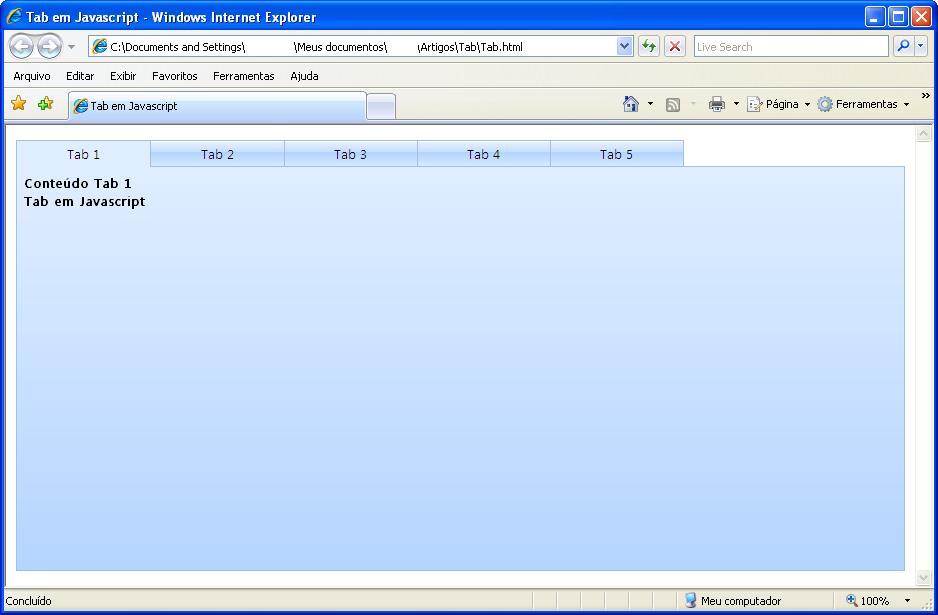
Task: Refresh the current page
Action: click(649, 46)
